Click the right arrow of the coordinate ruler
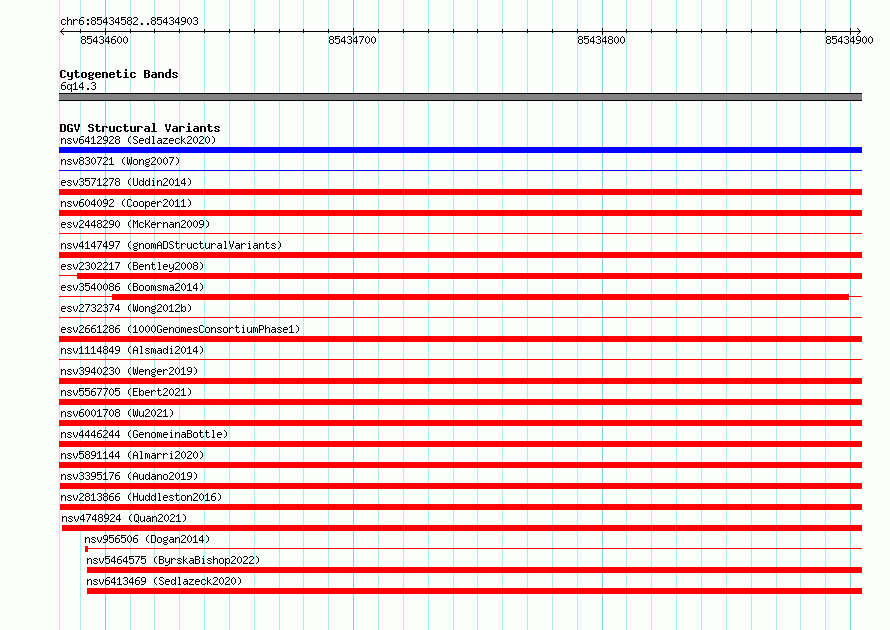 click(x=859, y=31)
